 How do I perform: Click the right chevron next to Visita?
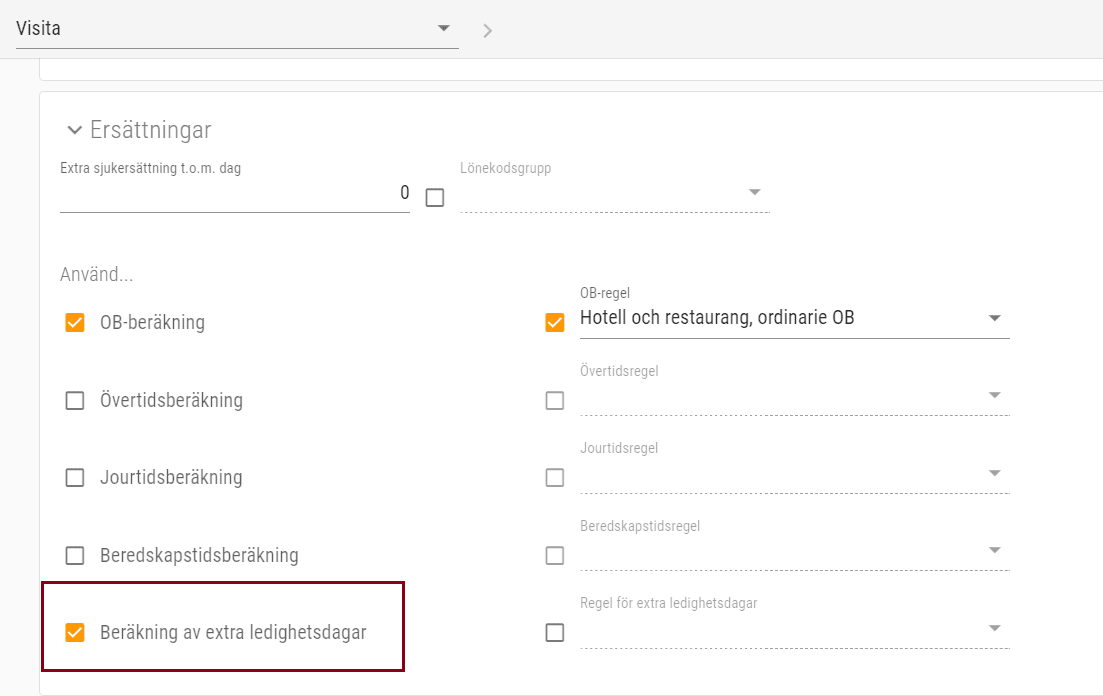pos(488,30)
